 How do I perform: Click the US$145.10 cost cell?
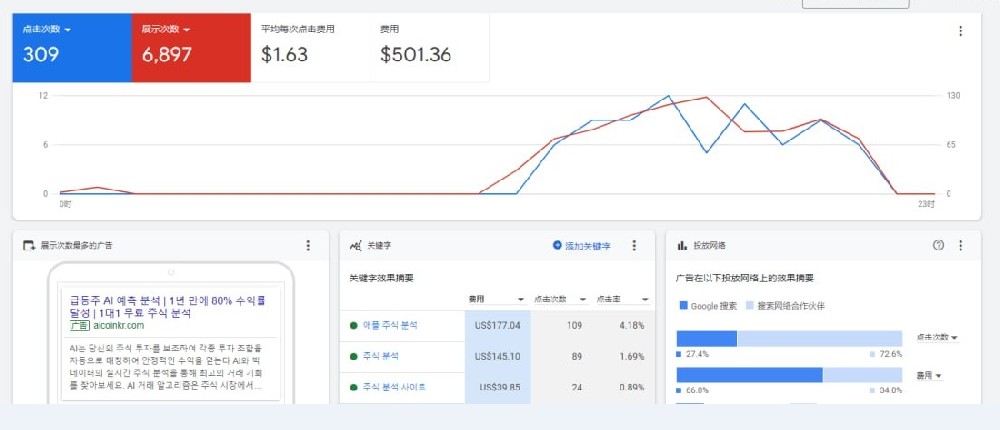[x=497, y=357]
